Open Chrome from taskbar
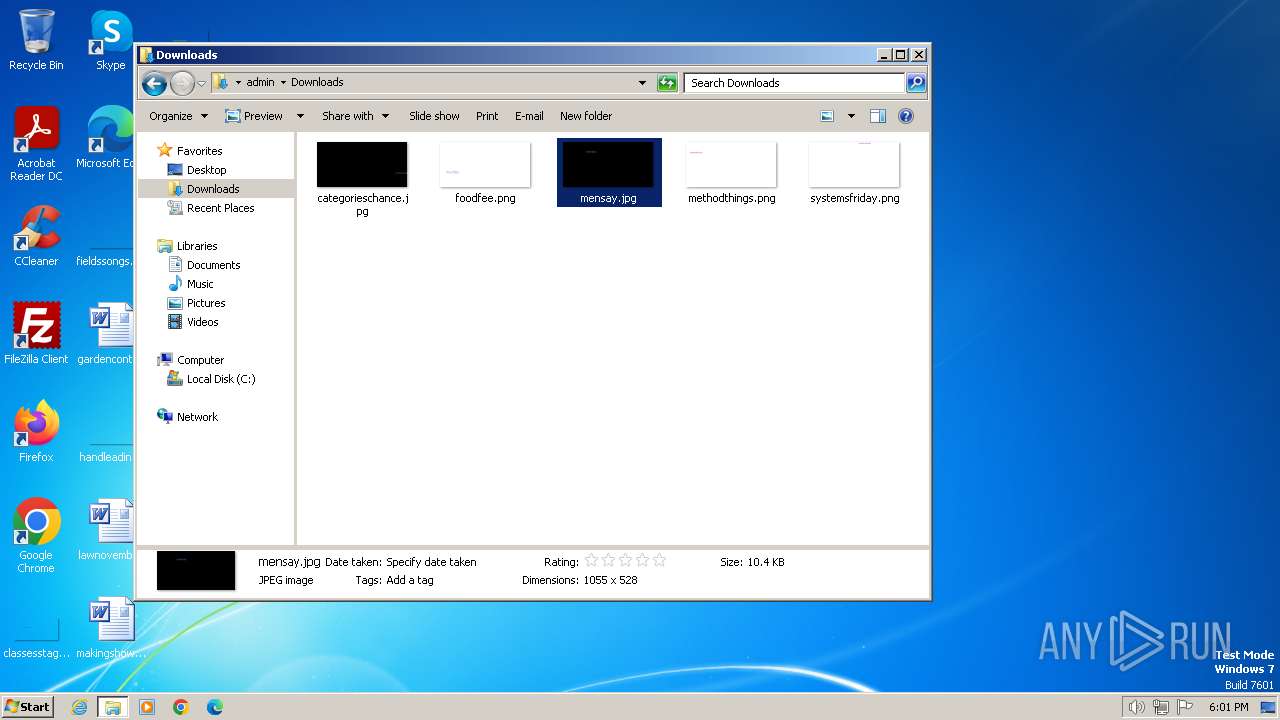 [x=180, y=707]
